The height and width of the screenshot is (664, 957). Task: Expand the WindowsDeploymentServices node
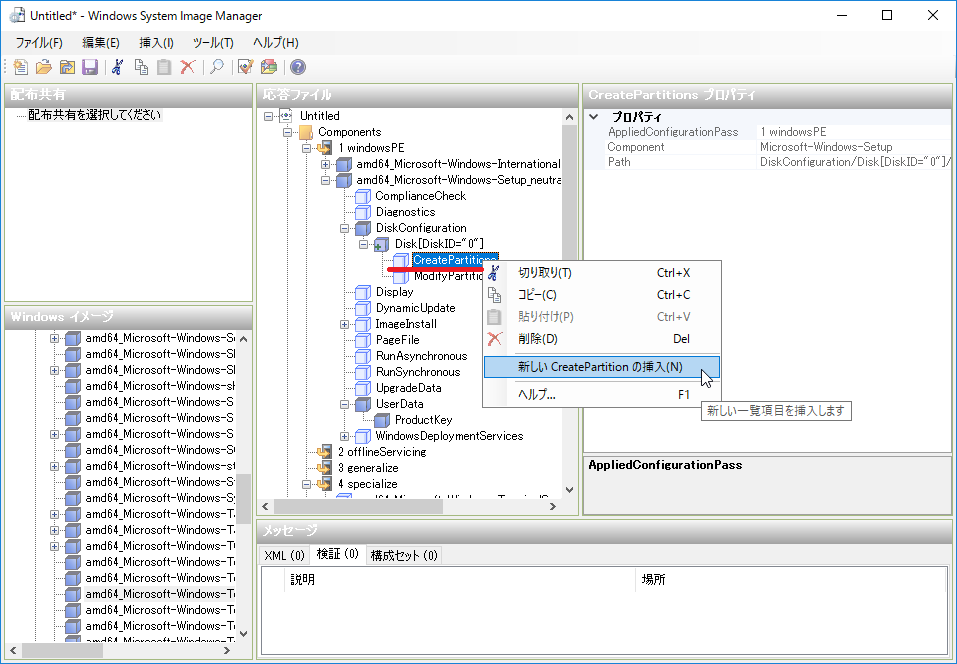(345, 436)
